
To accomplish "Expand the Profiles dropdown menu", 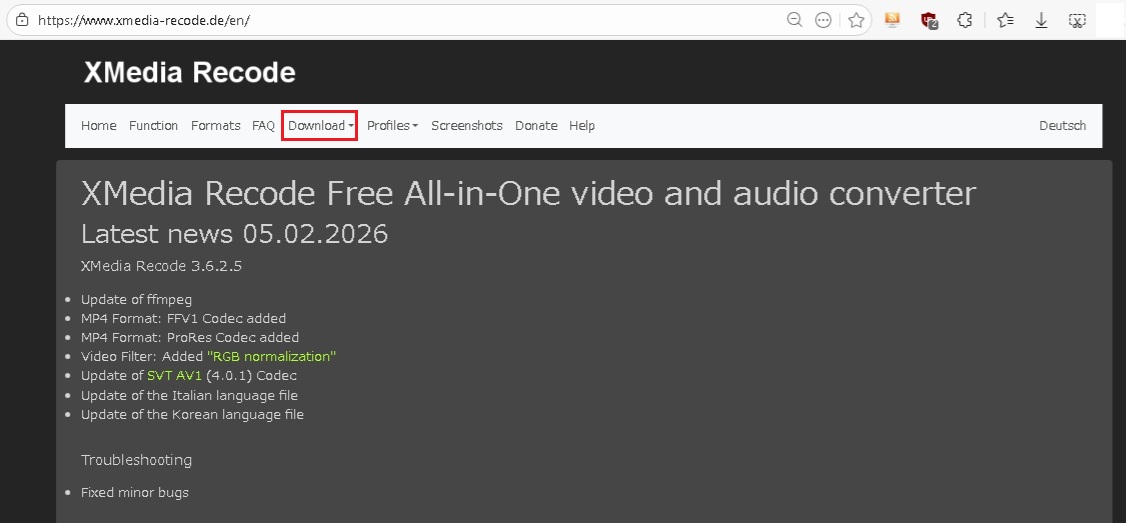I will point(392,126).
